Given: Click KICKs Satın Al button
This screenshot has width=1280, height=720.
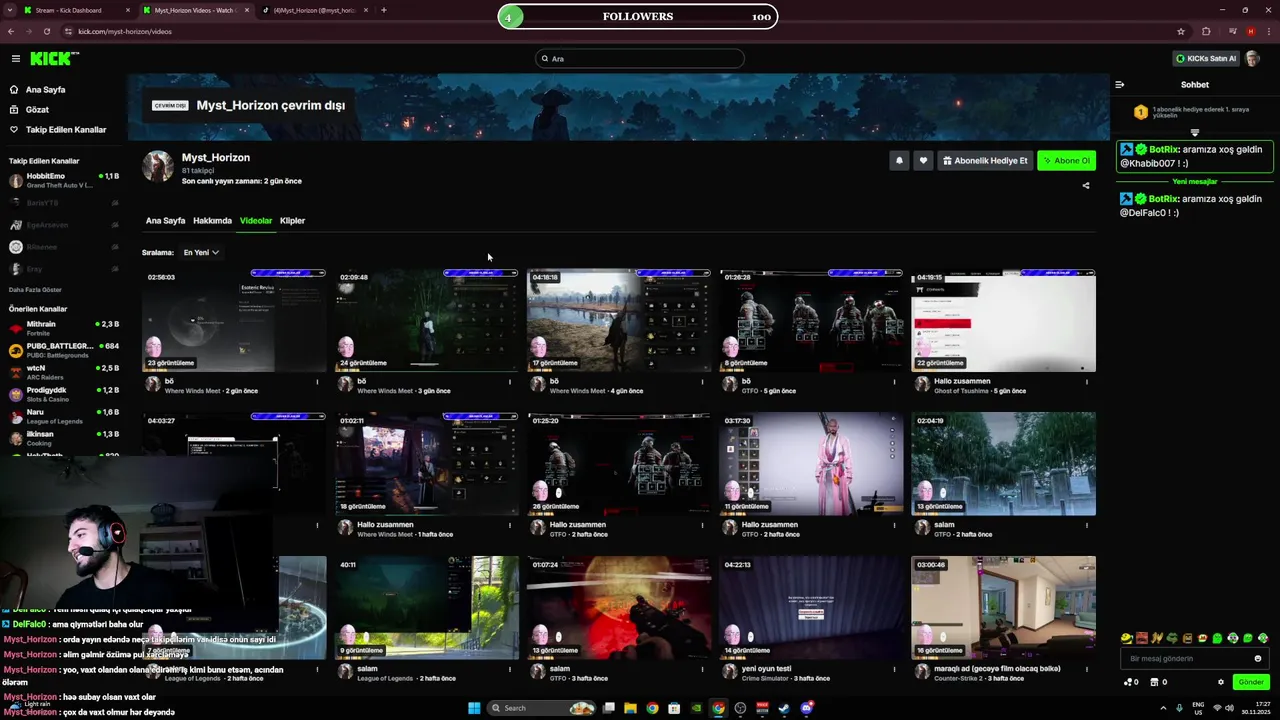Looking at the screenshot, I should click(x=1205, y=59).
